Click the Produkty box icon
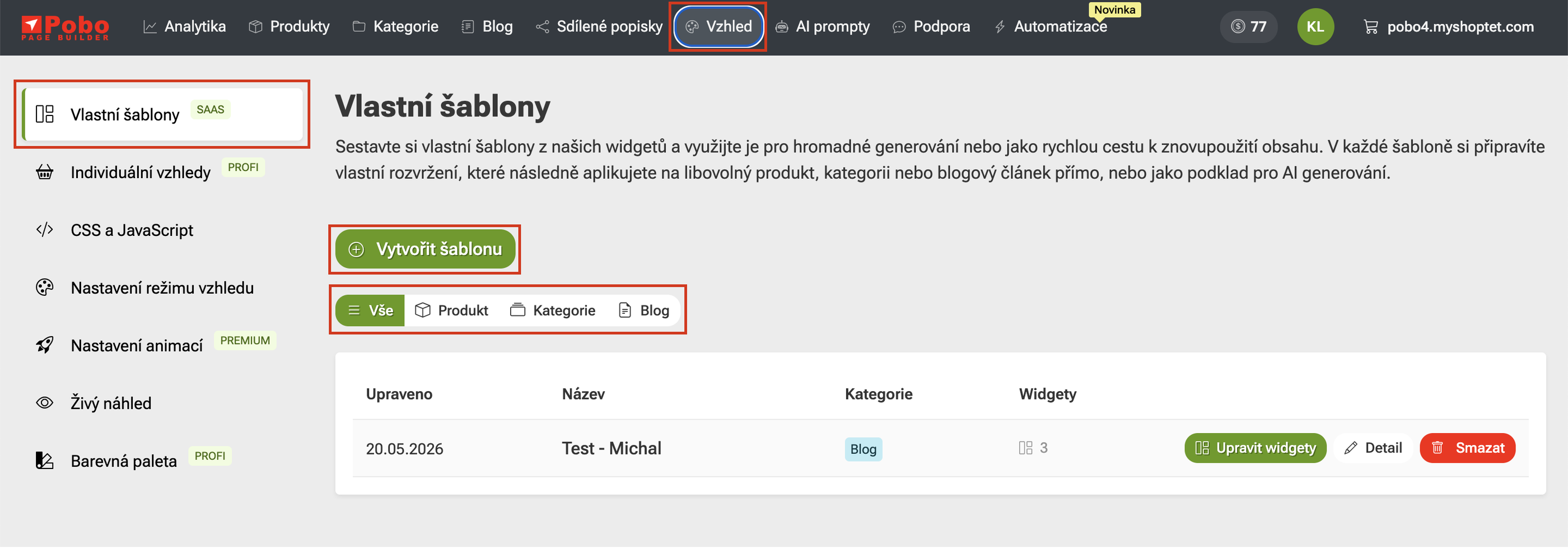This screenshot has height=548, width=1568. (255, 27)
